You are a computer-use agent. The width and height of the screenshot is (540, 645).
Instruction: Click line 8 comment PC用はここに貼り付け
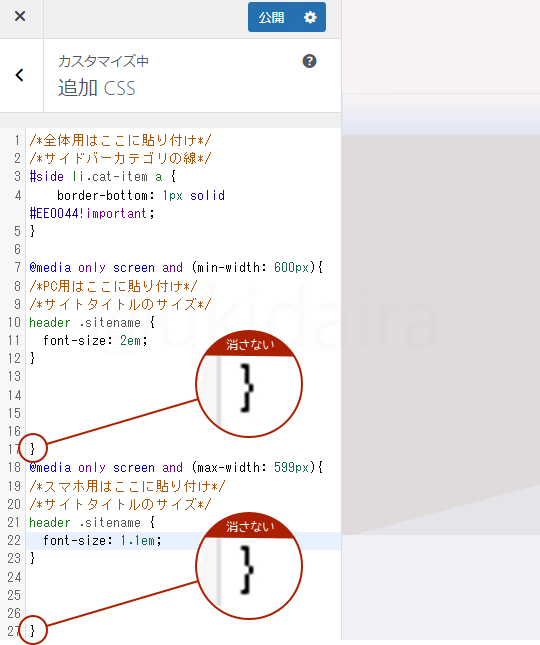point(113,286)
